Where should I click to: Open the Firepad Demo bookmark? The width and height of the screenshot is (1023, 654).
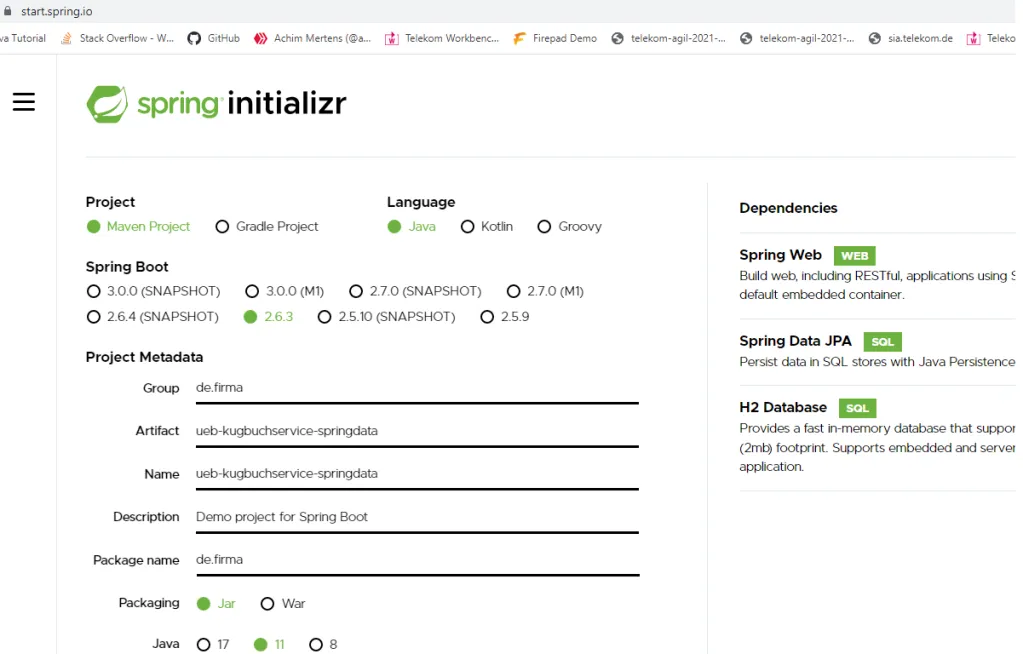(x=555, y=39)
